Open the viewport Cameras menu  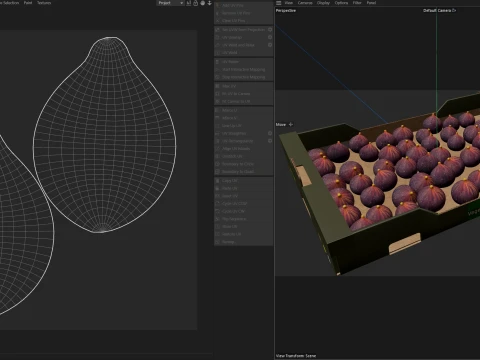pos(305,3)
